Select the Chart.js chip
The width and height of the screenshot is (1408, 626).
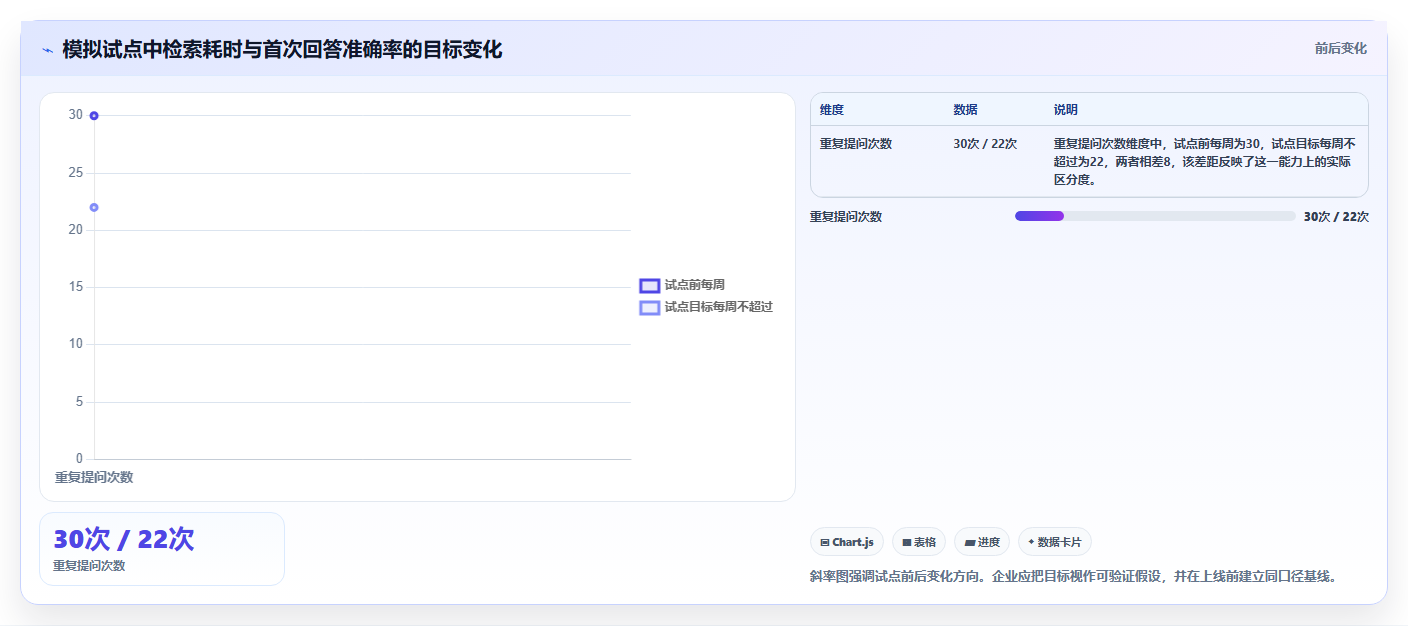[x=847, y=542]
